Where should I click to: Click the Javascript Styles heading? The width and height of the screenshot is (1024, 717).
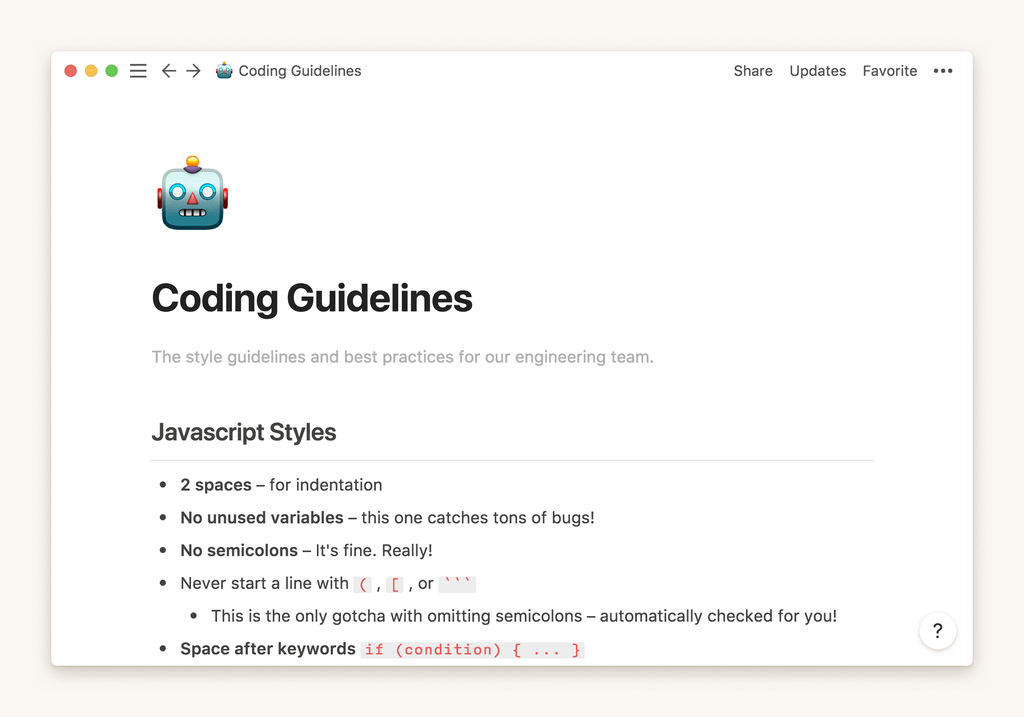(244, 432)
